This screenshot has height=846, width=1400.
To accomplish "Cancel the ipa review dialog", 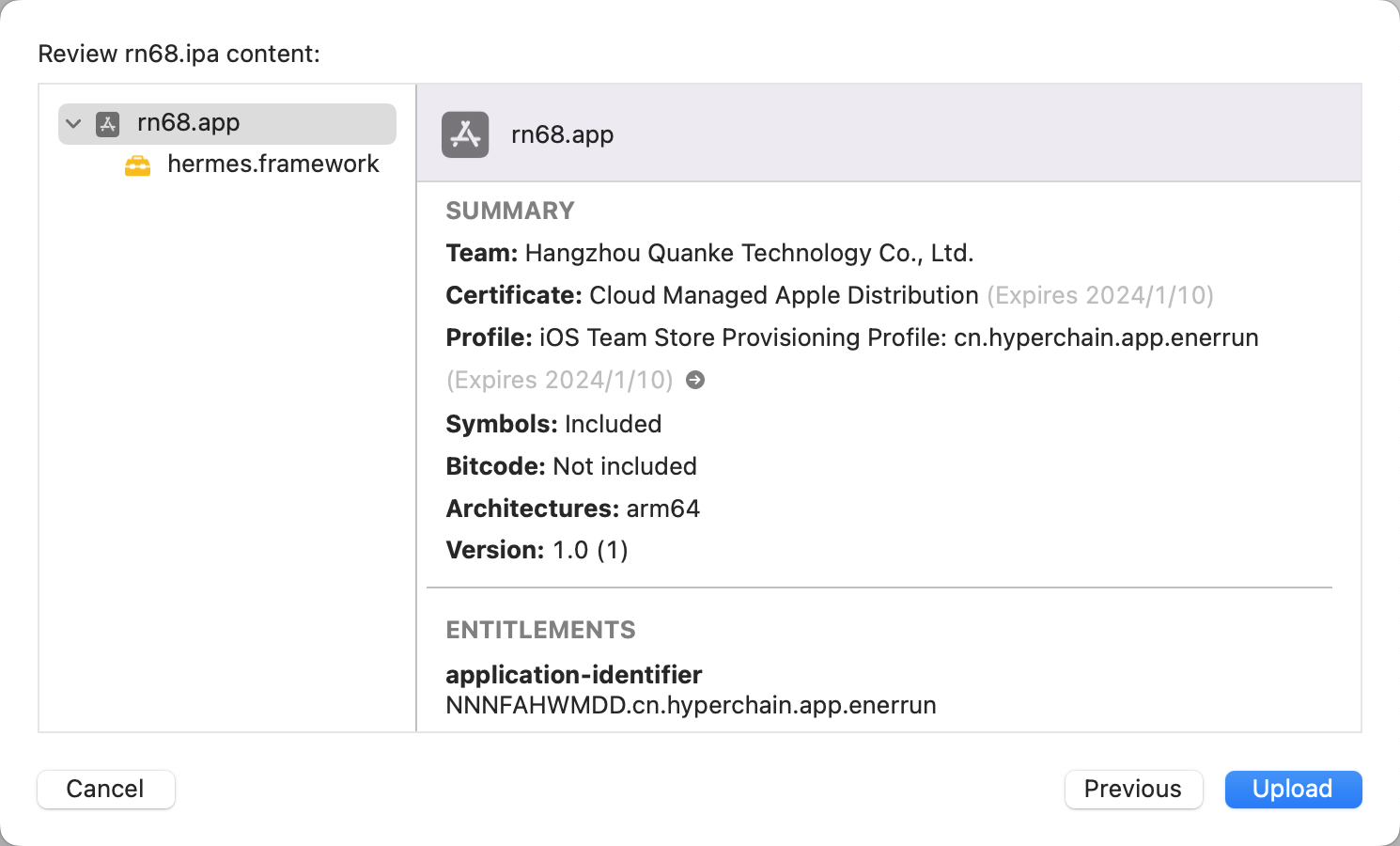I will 105,789.
